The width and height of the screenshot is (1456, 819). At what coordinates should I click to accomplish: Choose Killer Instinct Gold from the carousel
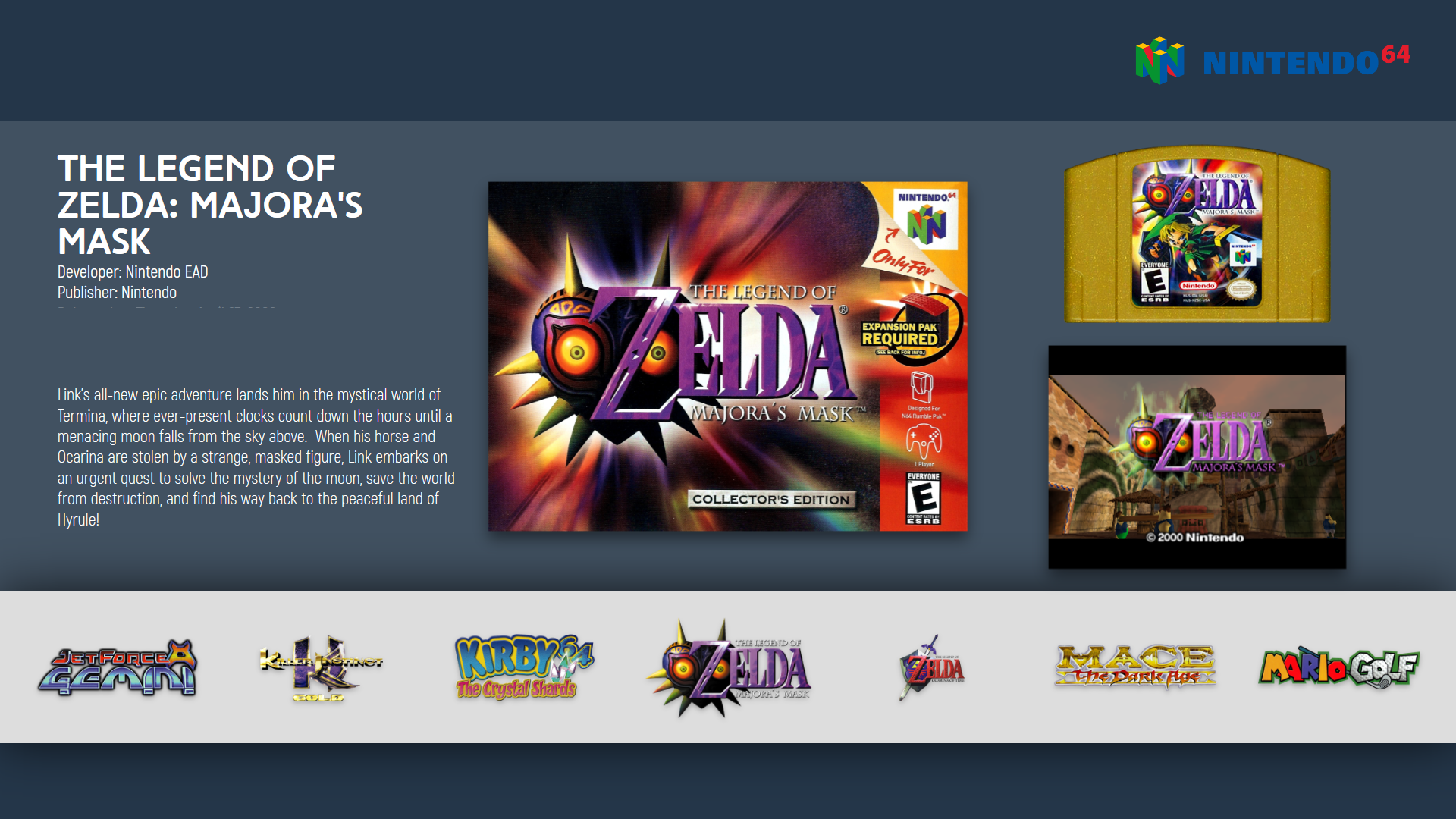[x=321, y=667]
